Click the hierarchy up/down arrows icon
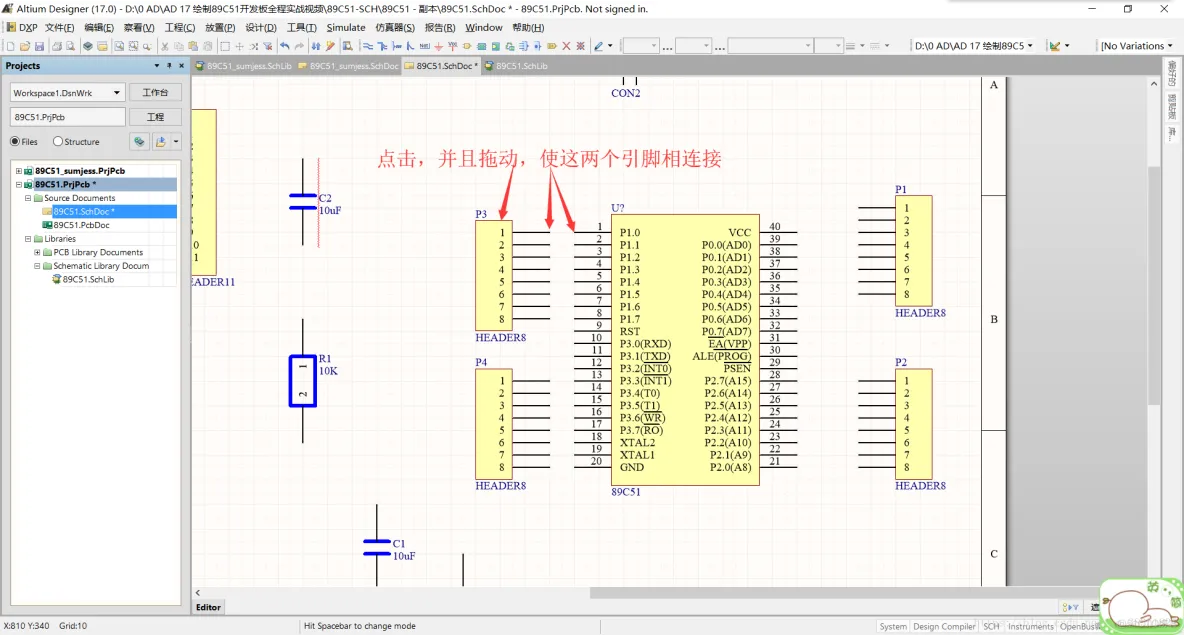 [316, 46]
